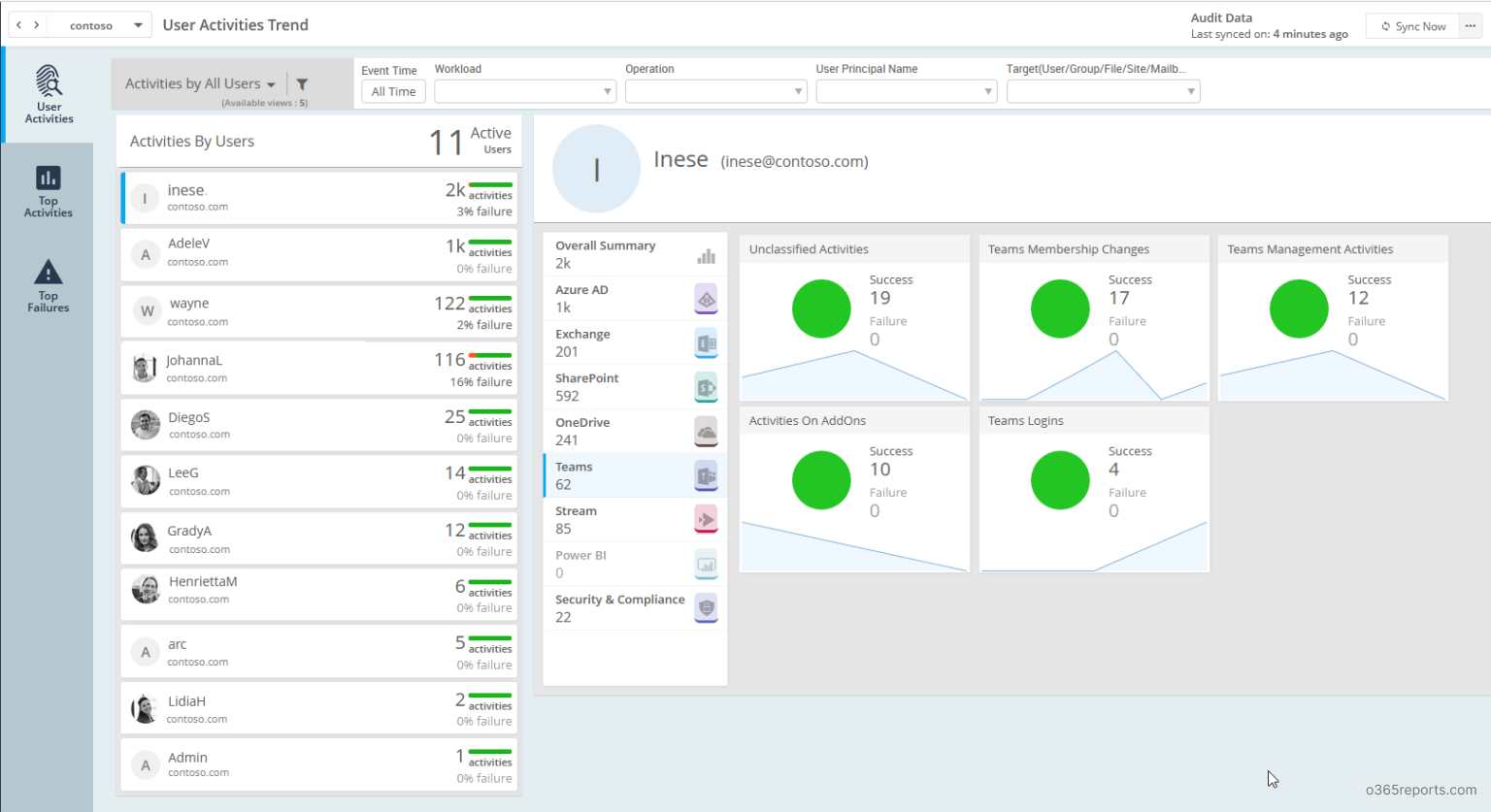Click the Overall Summary bar chart icon
This screenshot has width=1491, height=812.
(706, 256)
